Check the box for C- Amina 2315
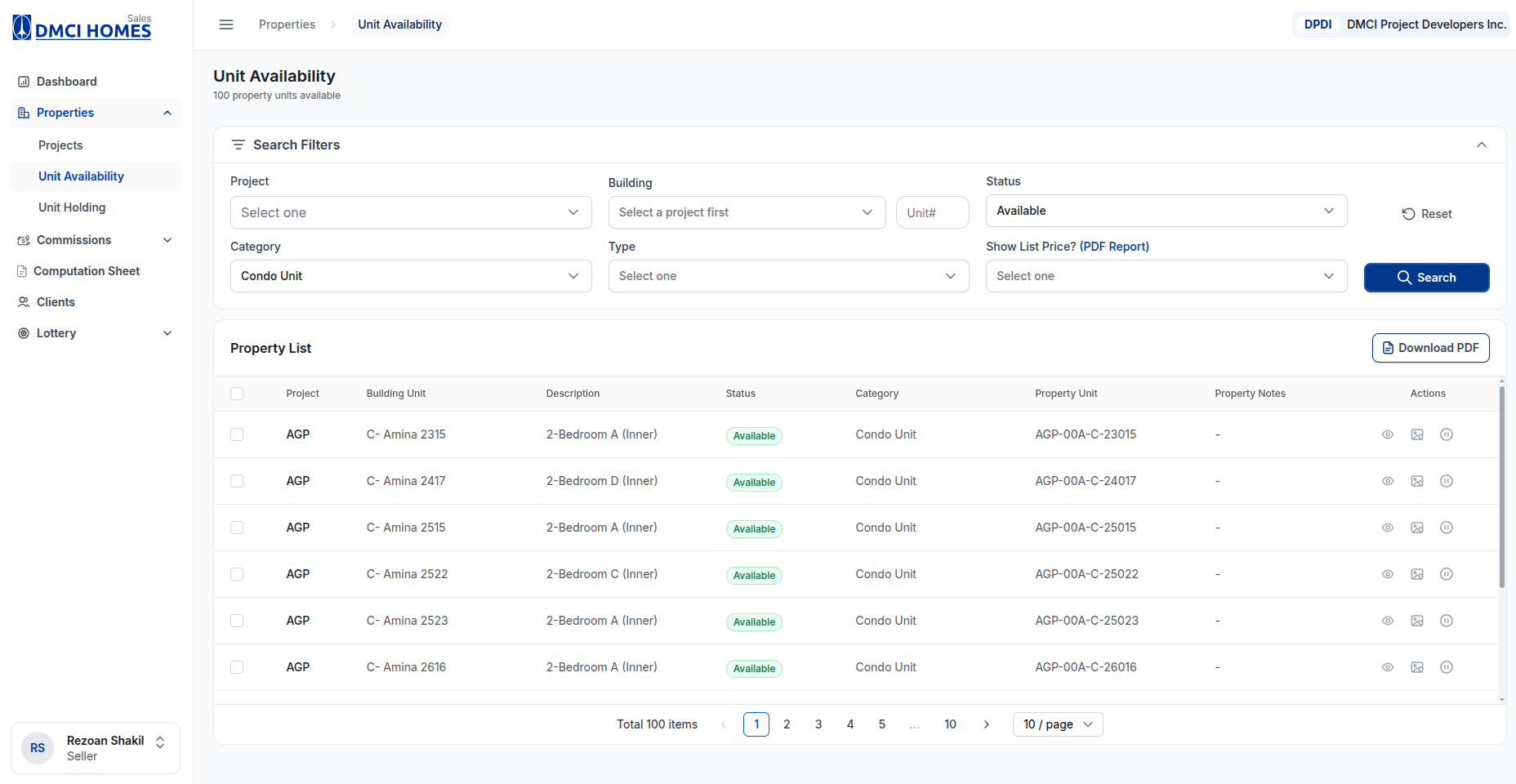1516x784 pixels. [x=237, y=434]
